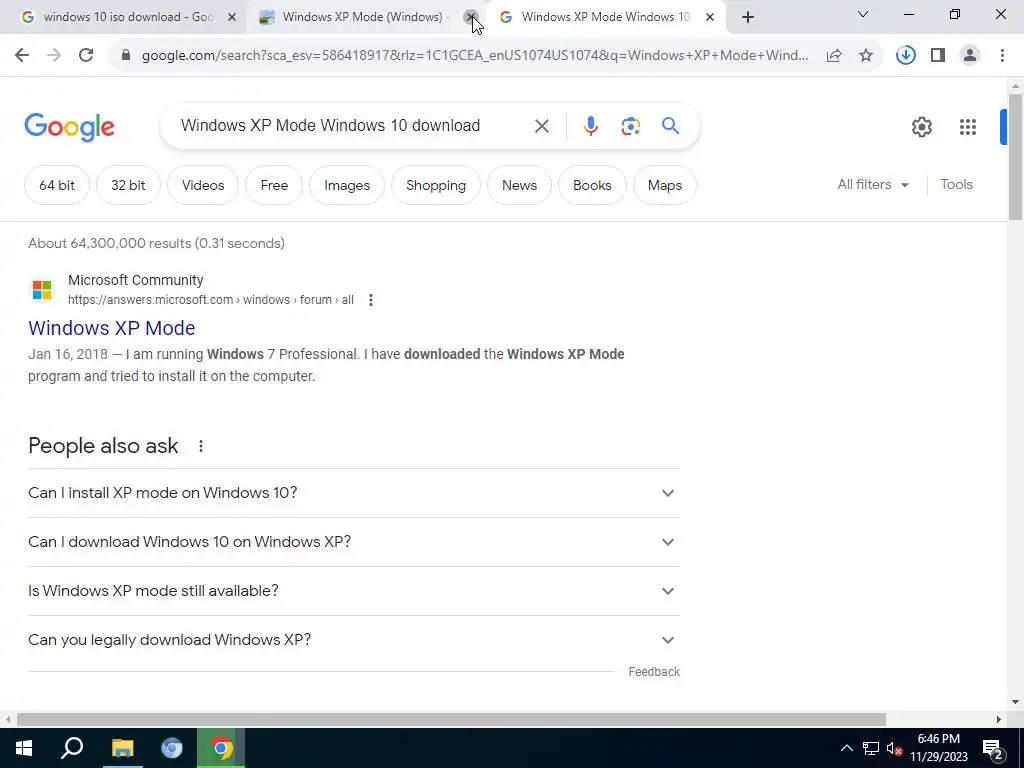Open the People also ask options menu
Screen dimensions: 1024x768
[200, 446]
